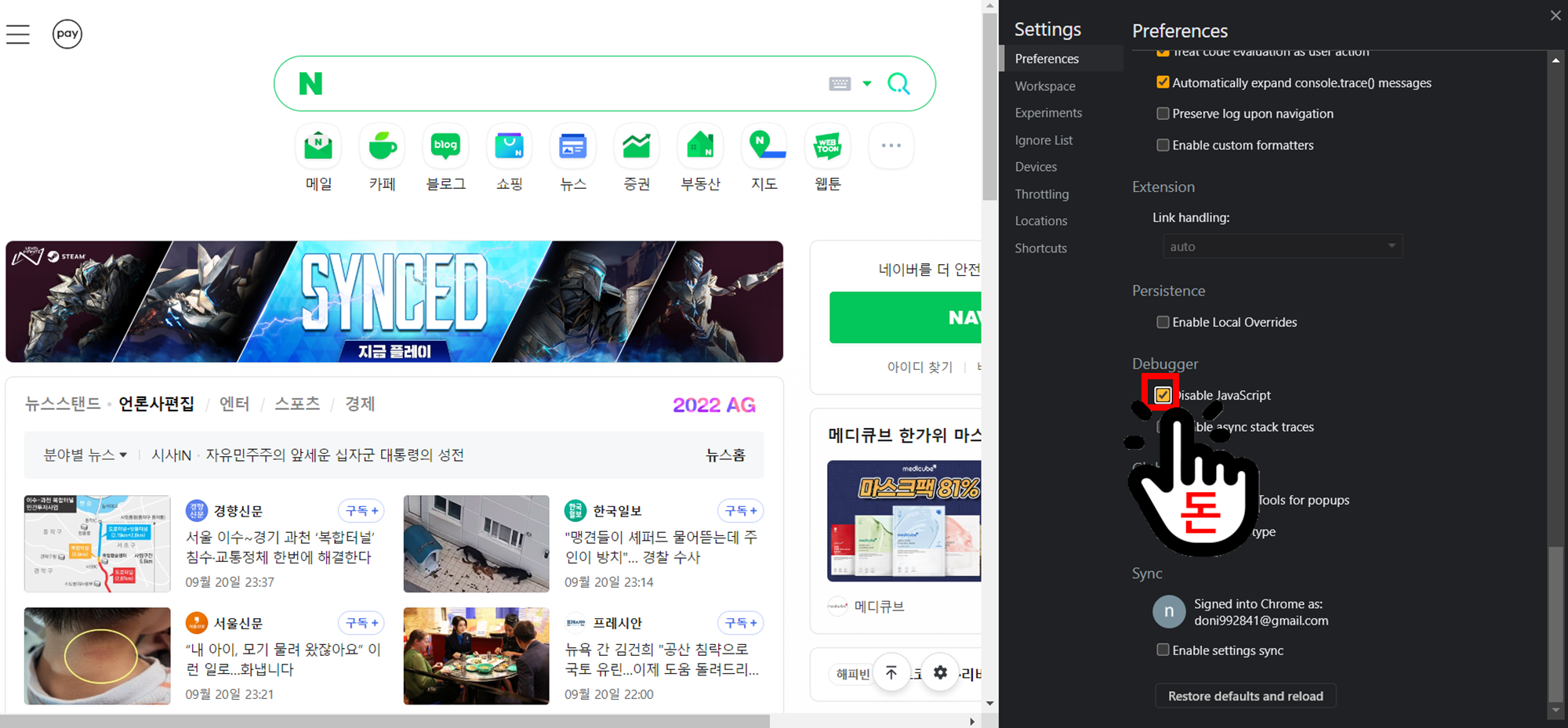Subscribe to 서울신문 with 구독+ button

[x=362, y=623]
